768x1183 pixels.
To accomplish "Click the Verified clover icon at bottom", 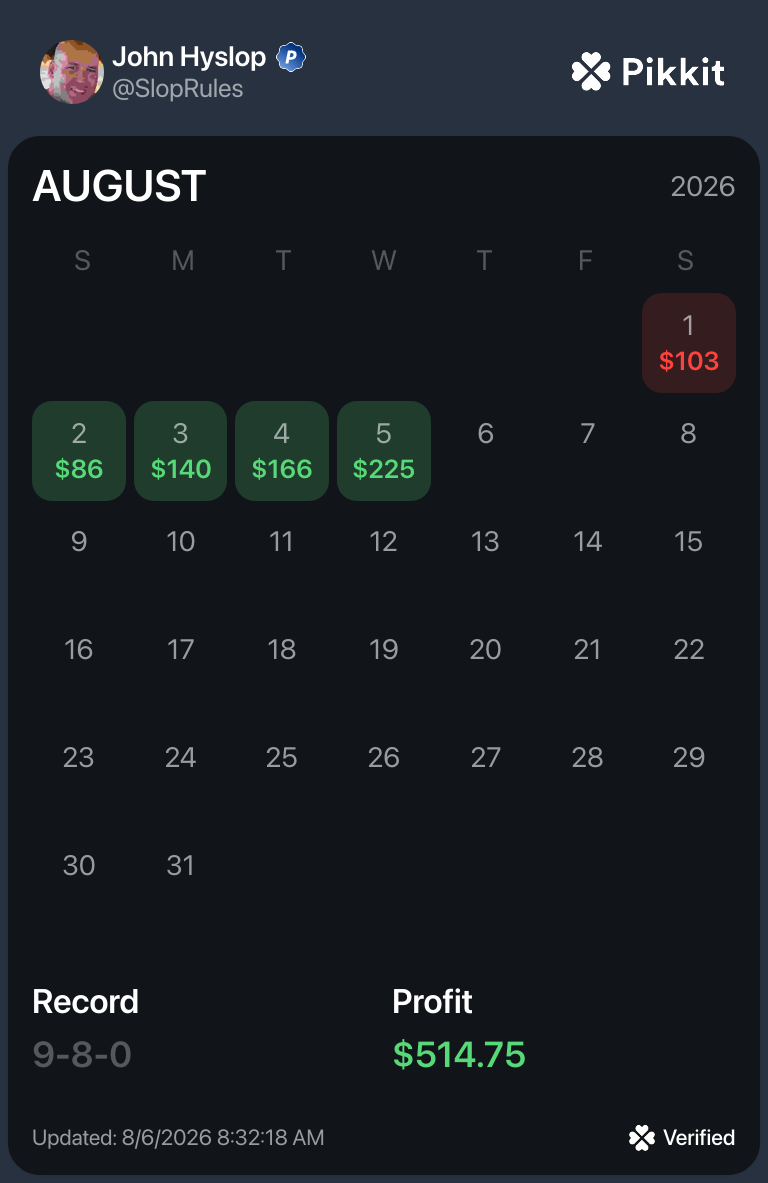I will pyautogui.click(x=641, y=1138).
